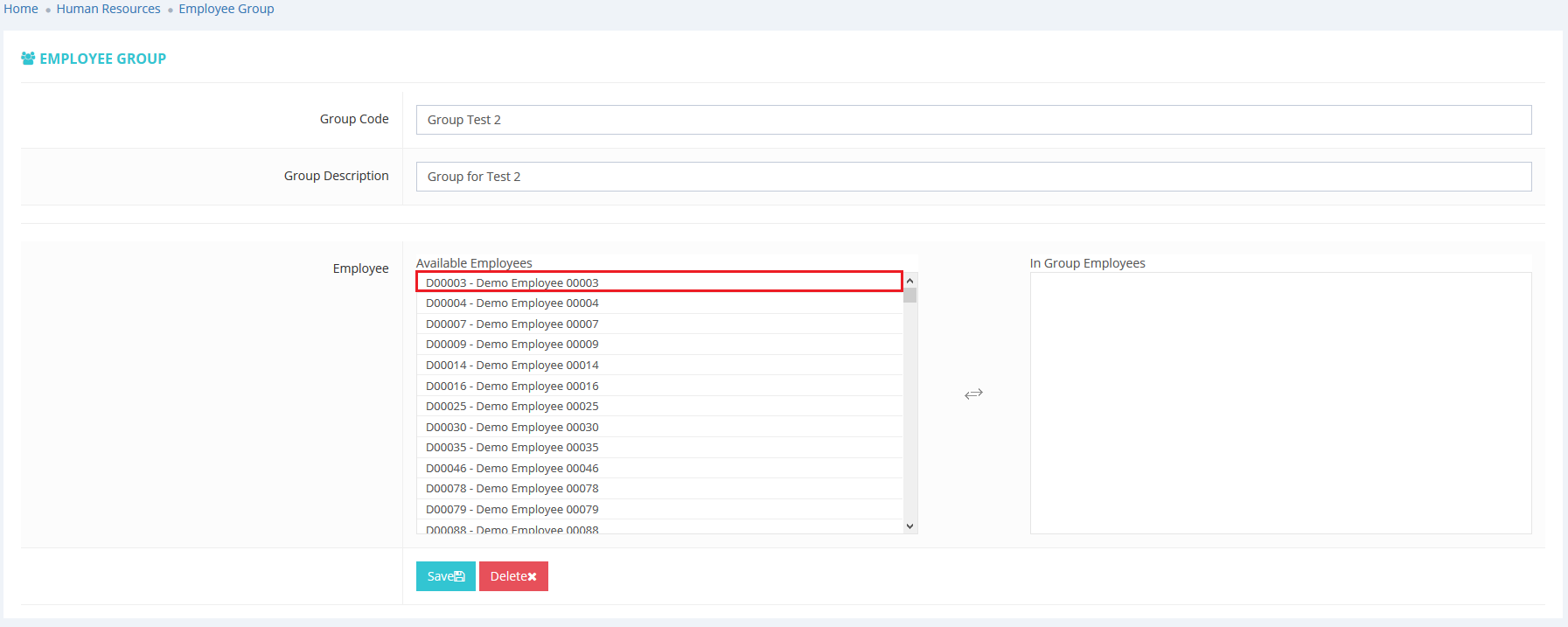Image resolution: width=1568 pixels, height=627 pixels.
Task: Open Home breadcrumb link
Action: pyautogui.click(x=21, y=9)
